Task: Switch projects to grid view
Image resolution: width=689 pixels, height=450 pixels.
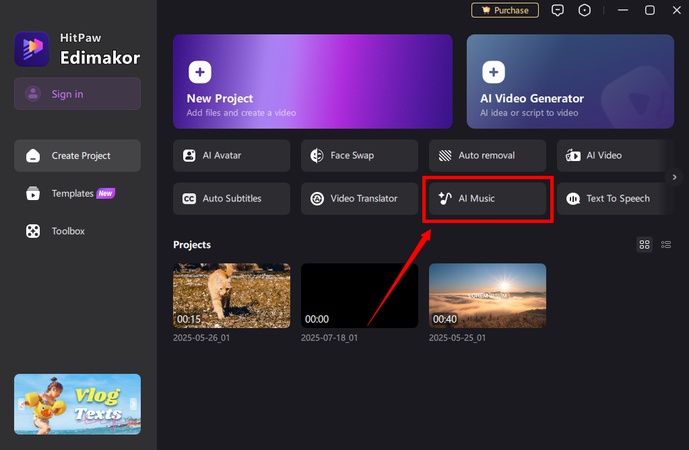Action: click(645, 244)
